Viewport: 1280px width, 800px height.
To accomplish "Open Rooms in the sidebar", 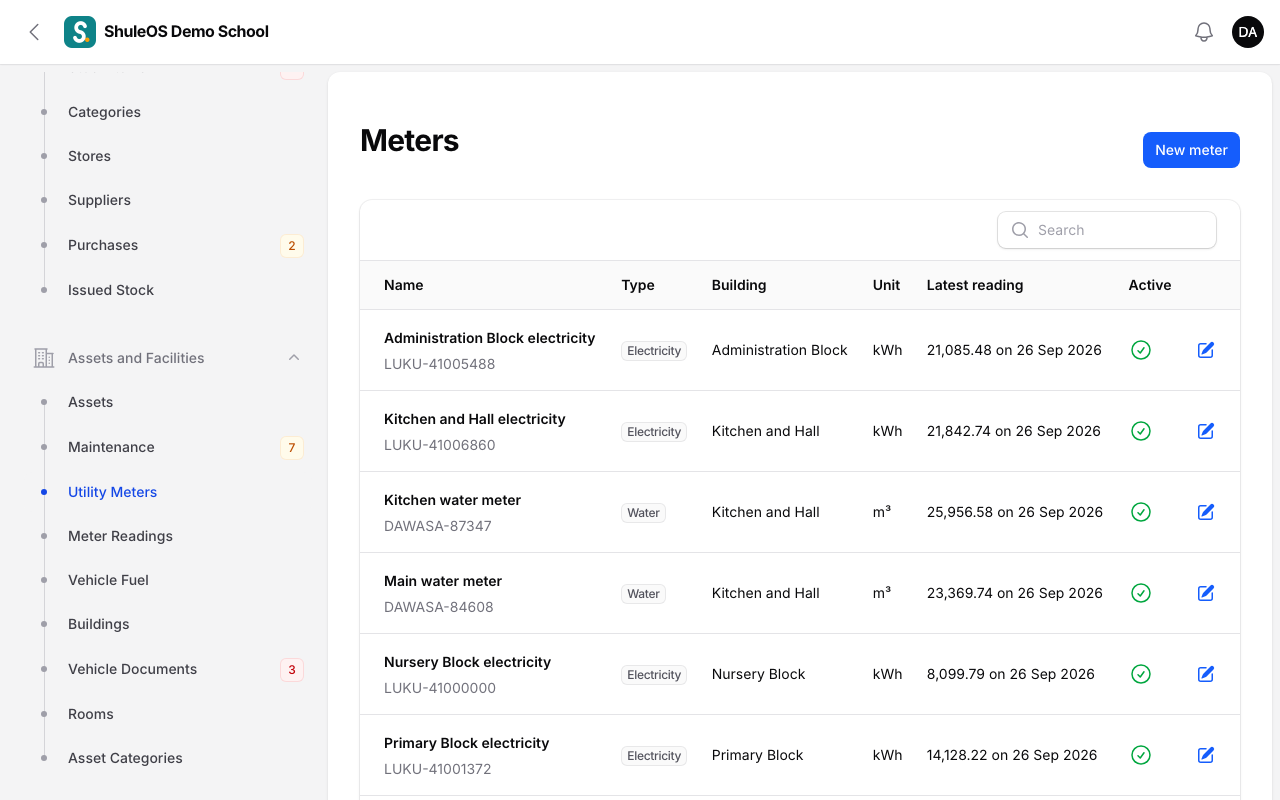I will (90, 714).
